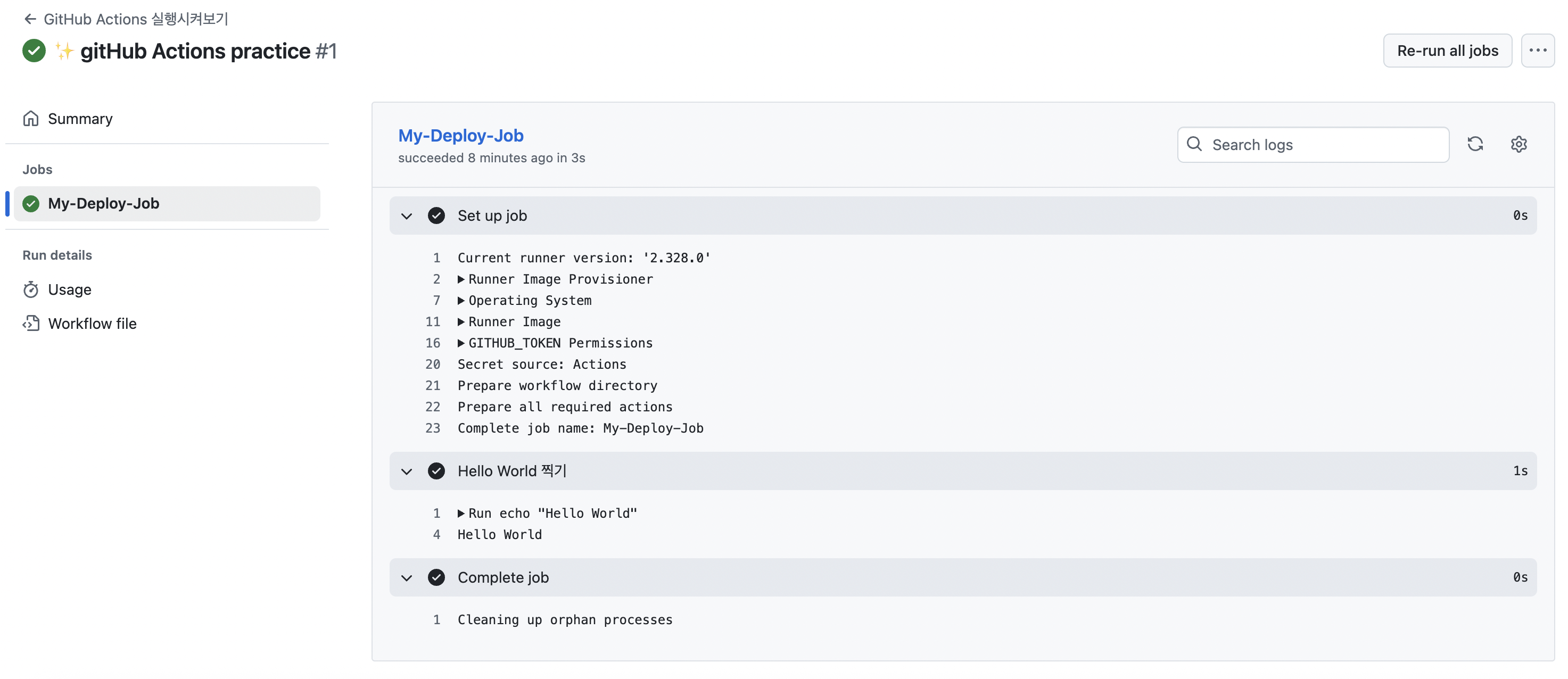
Task: Collapse the Hello World 찍기 step
Action: (x=407, y=471)
